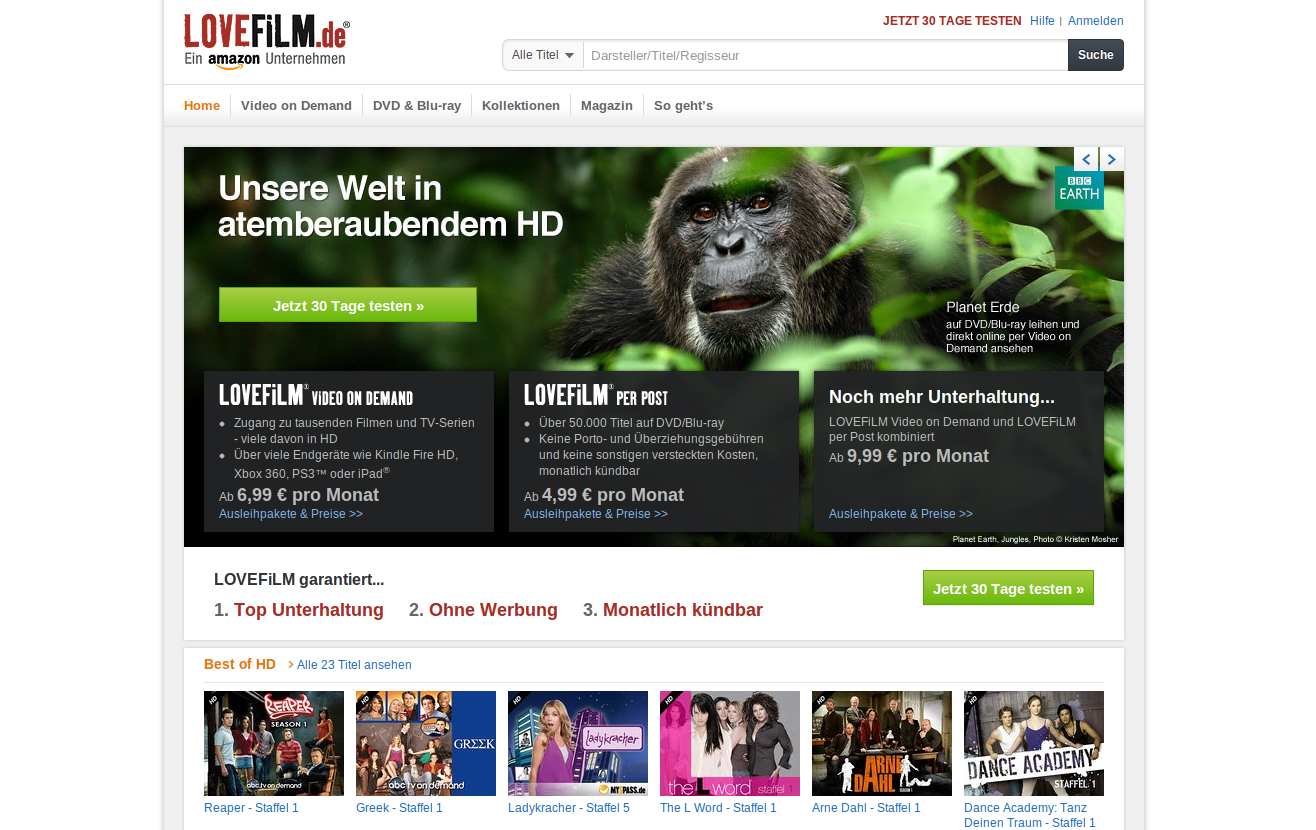The height and width of the screenshot is (830, 1316).
Task: Click Reaper - Staffel 1 title link
Action: (251, 808)
